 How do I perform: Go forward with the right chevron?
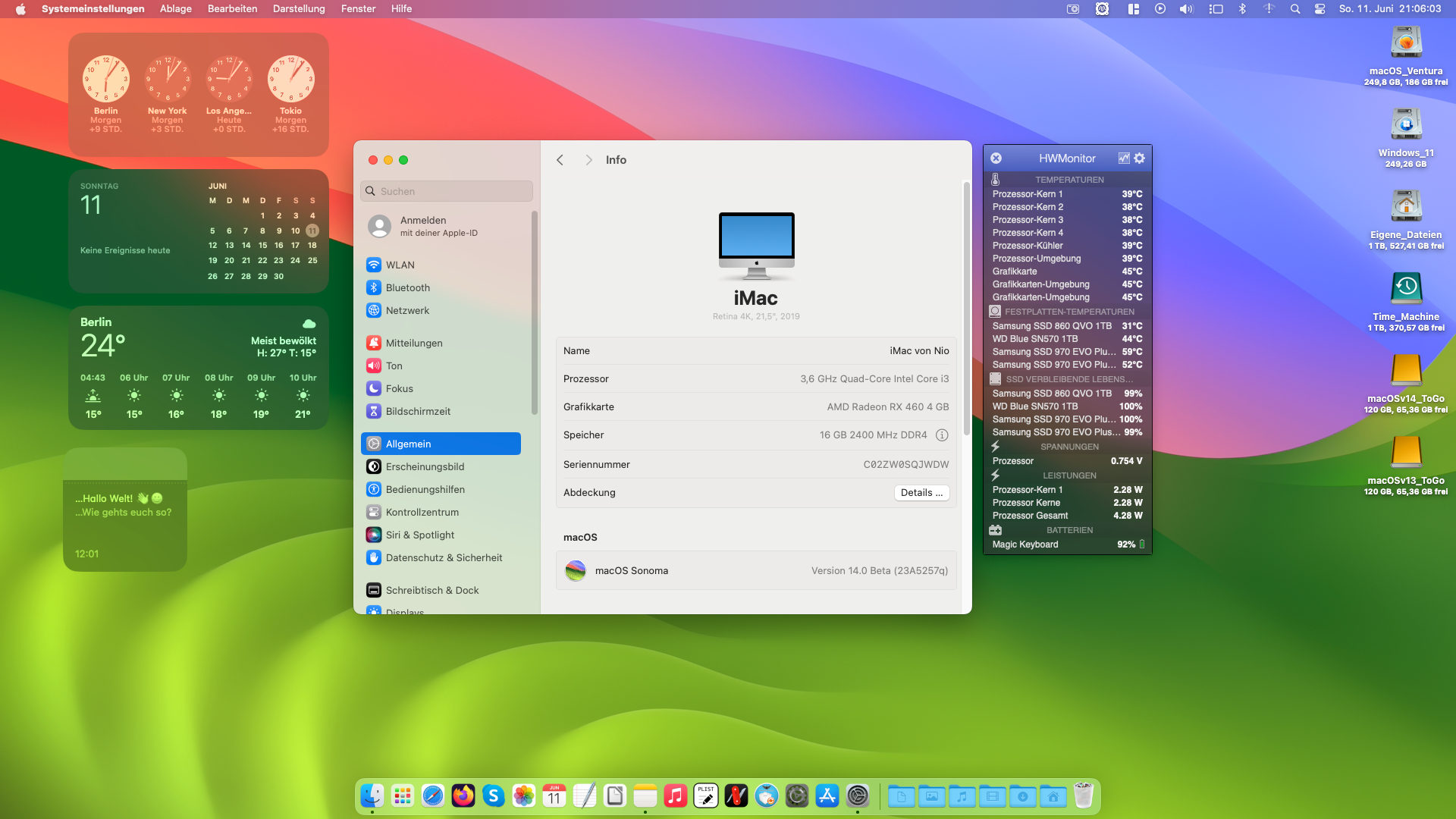point(588,160)
